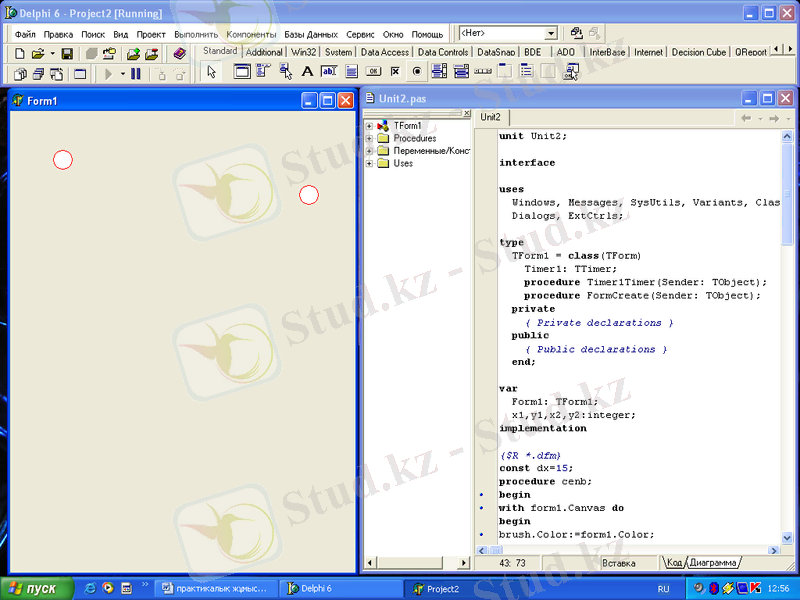Select the Edit box component icon
This screenshot has height=600, width=800.
(x=328, y=72)
